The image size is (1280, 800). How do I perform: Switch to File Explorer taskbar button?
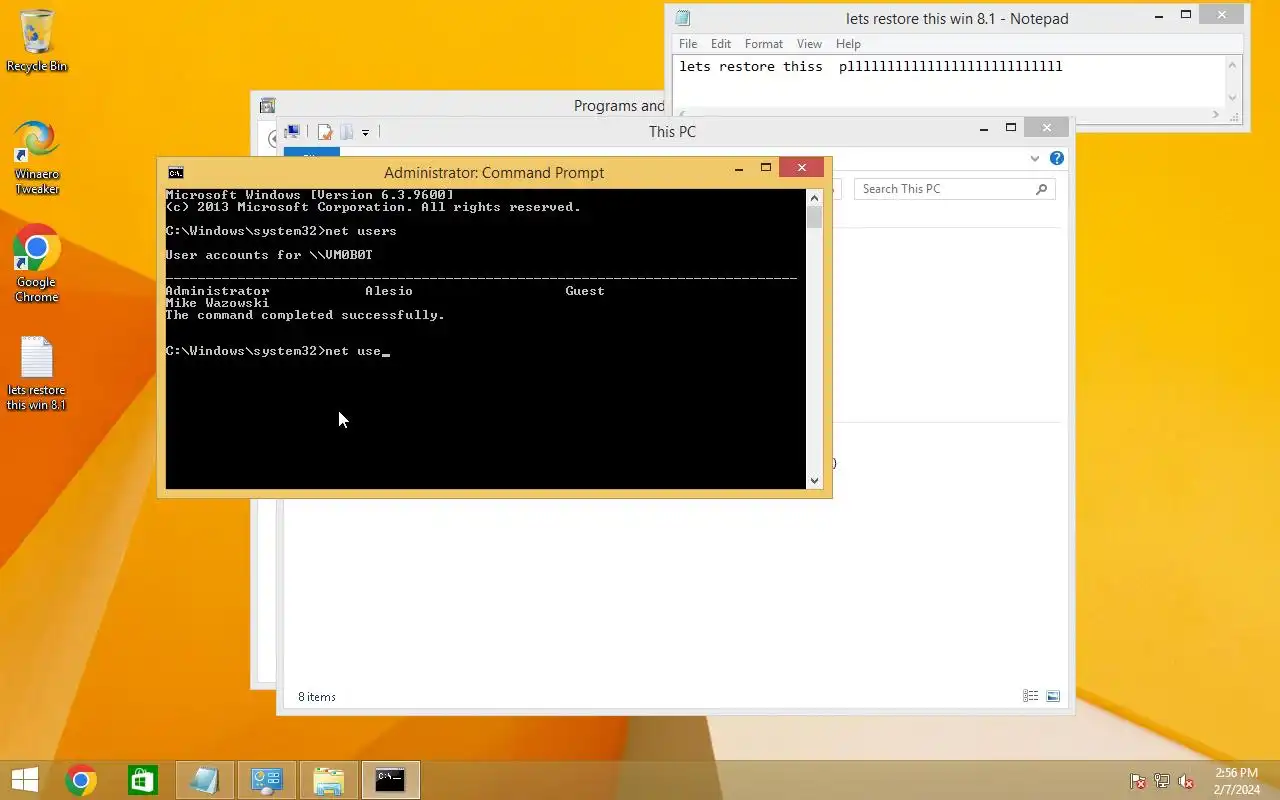tap(328, 780)
